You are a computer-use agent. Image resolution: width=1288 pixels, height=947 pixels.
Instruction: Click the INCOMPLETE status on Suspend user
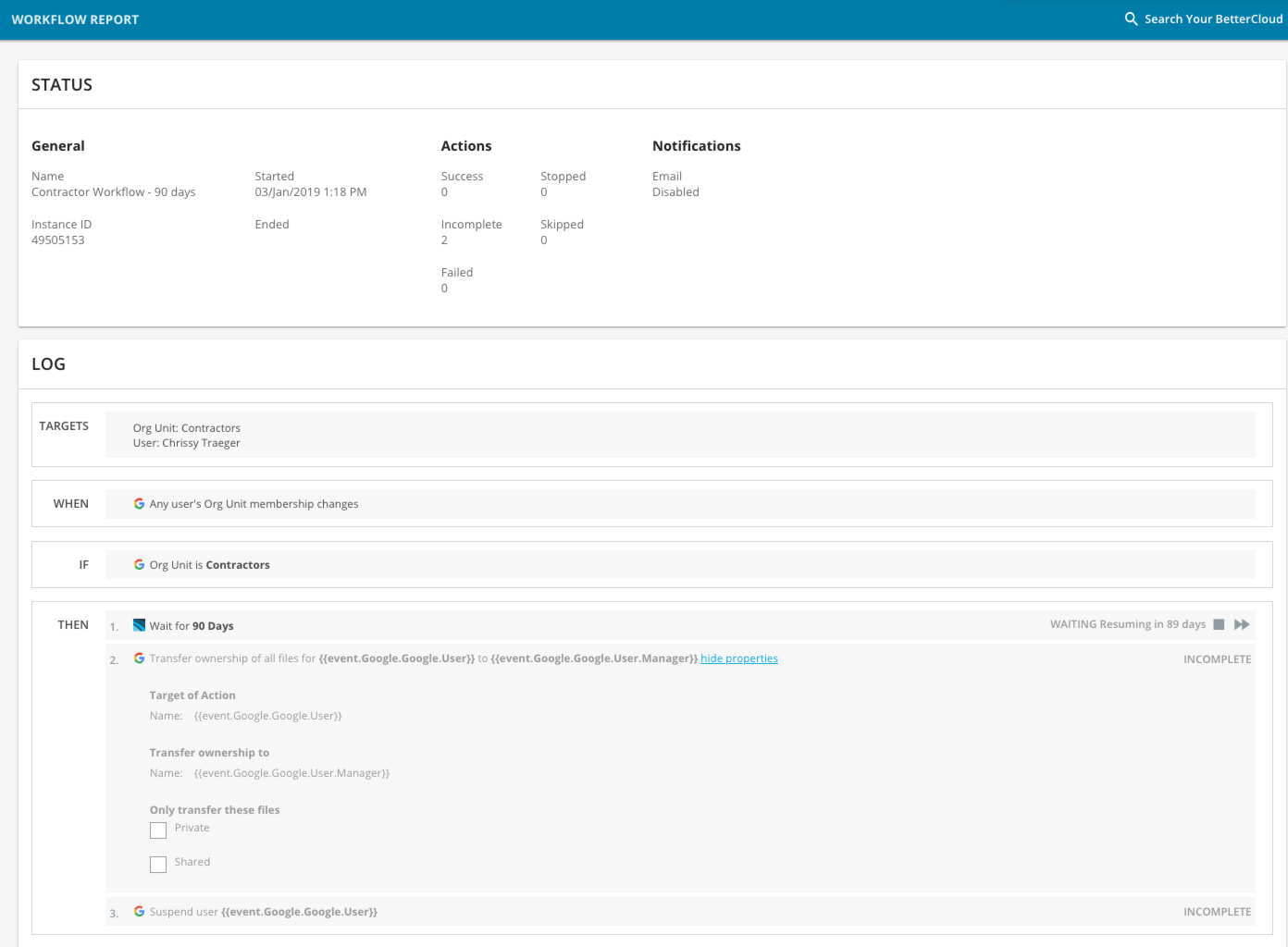pyautogui.click(x=1217, y=911)
